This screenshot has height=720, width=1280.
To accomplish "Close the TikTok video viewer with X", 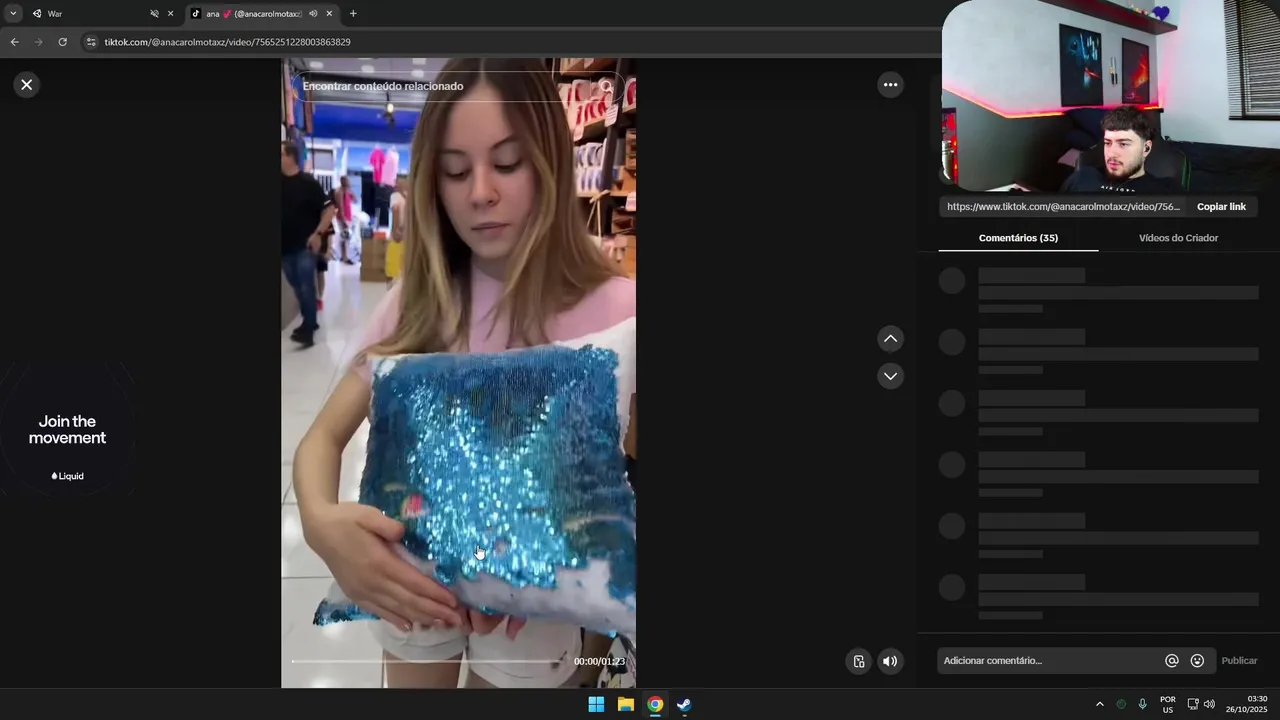I will 27,85.
